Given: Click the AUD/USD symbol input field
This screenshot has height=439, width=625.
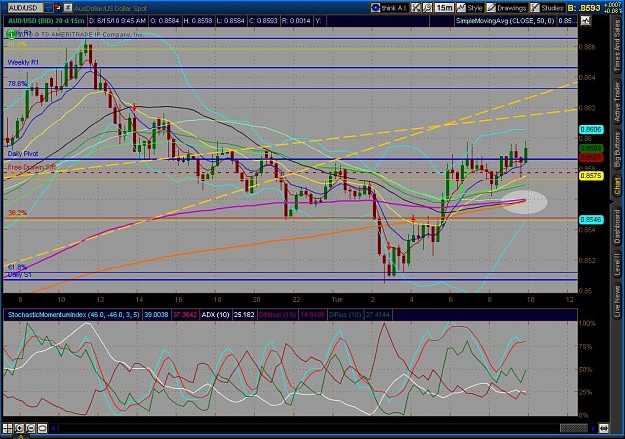Looking at the screenshot, I should [x=25, y=8].
